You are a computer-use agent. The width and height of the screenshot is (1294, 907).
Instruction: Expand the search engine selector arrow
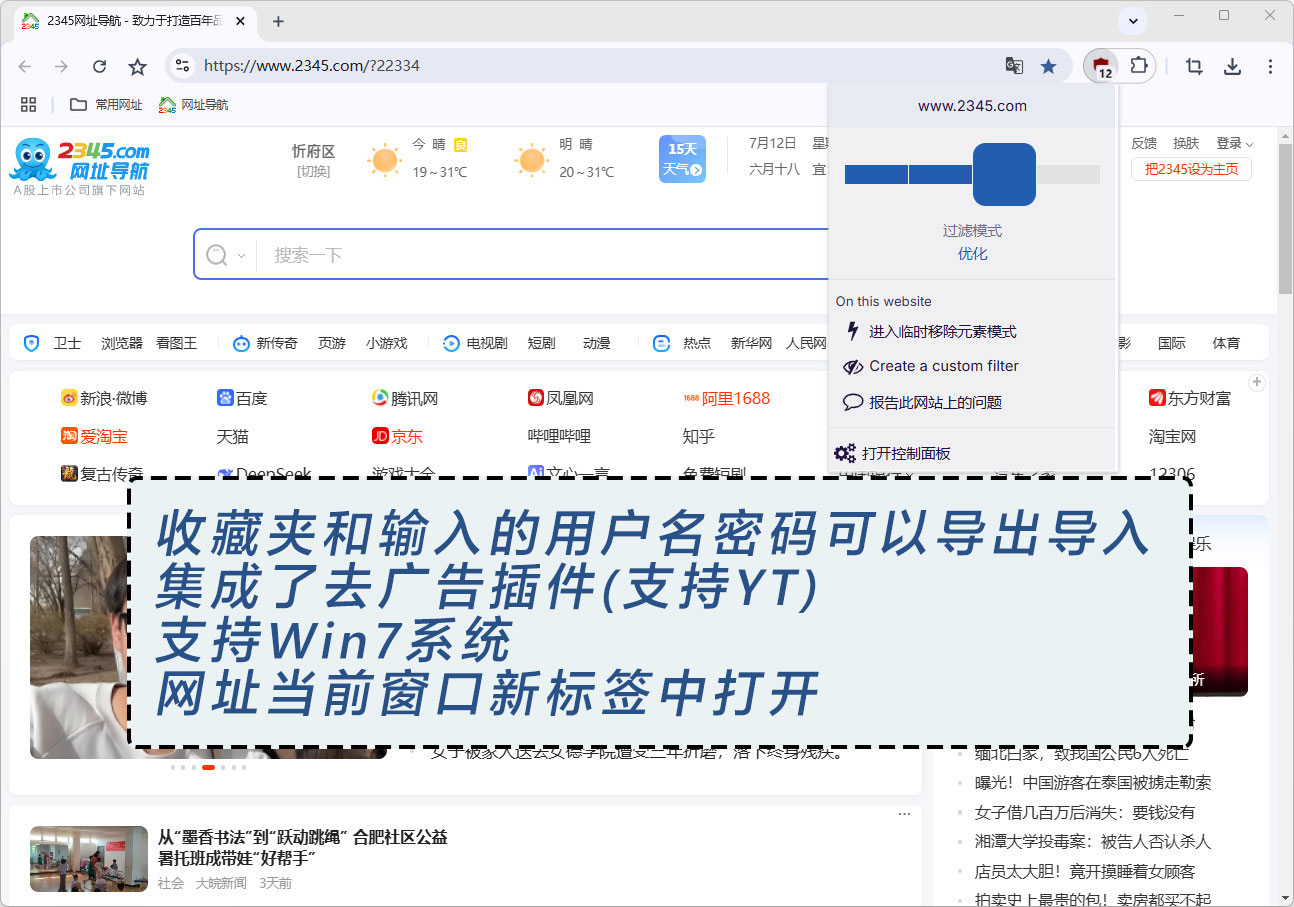pos(241,256)
